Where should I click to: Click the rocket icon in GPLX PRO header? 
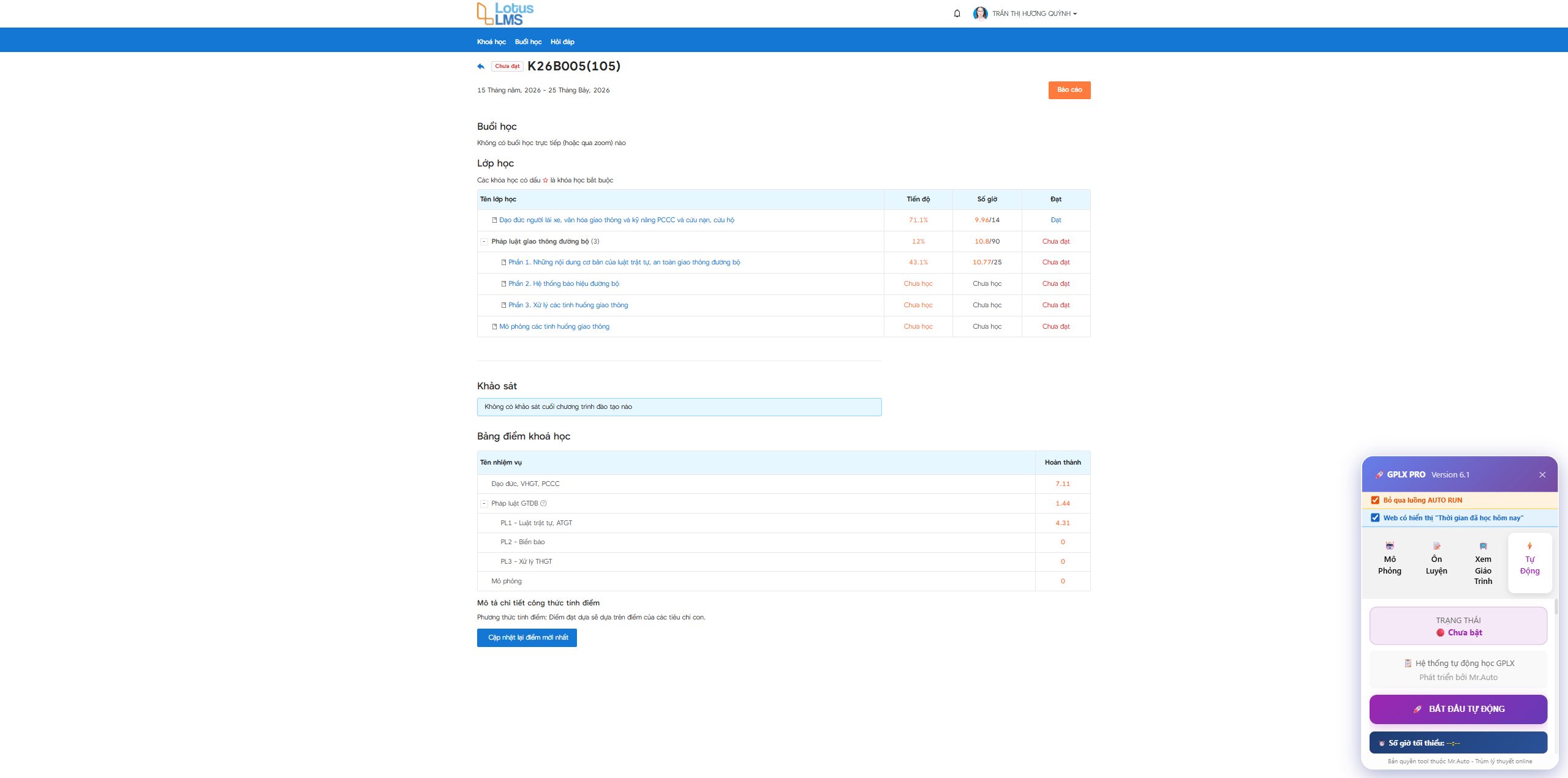[1379, 475]
